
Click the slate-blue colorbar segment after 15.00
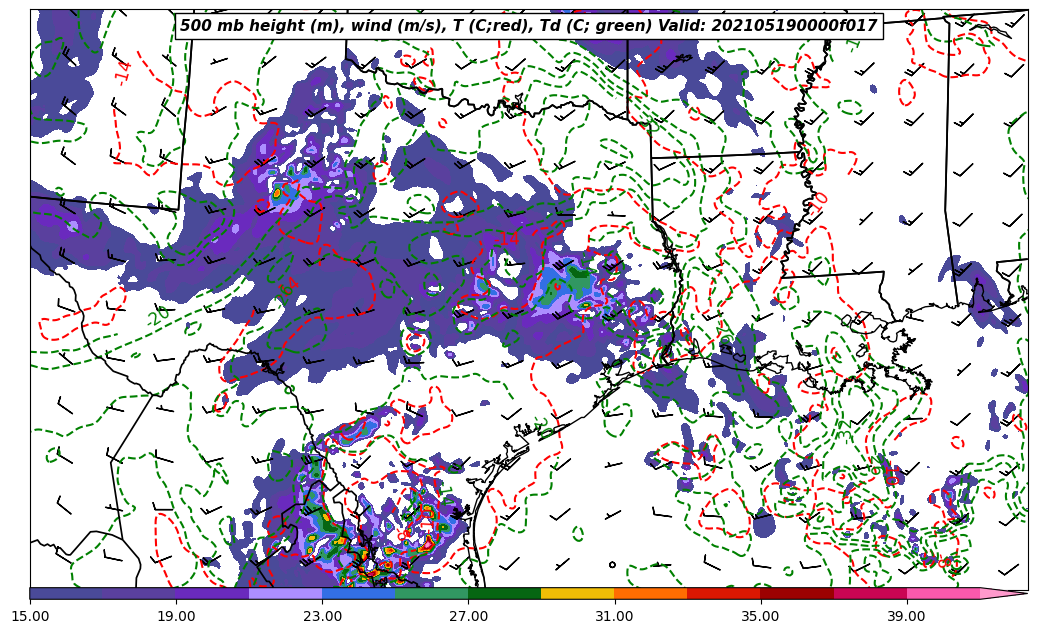tap(66, 593)
